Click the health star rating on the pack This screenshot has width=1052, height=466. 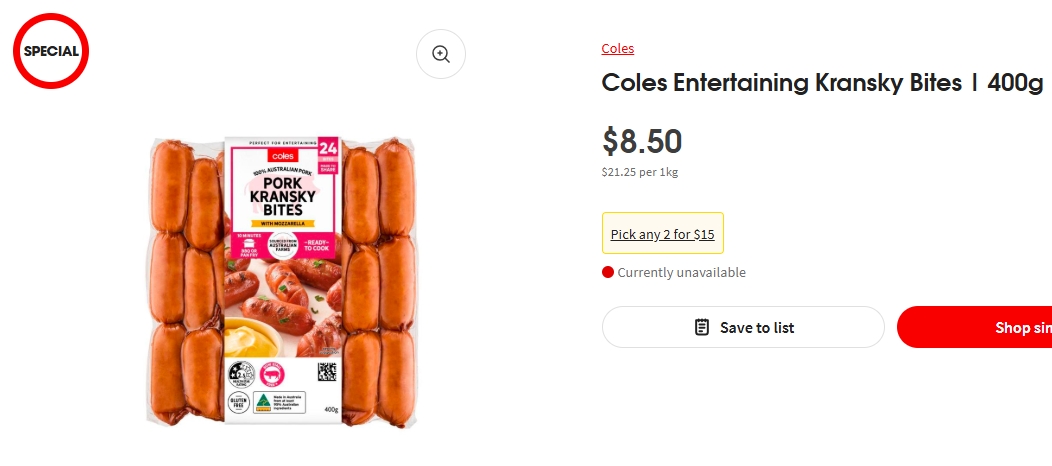coord(240,374)
